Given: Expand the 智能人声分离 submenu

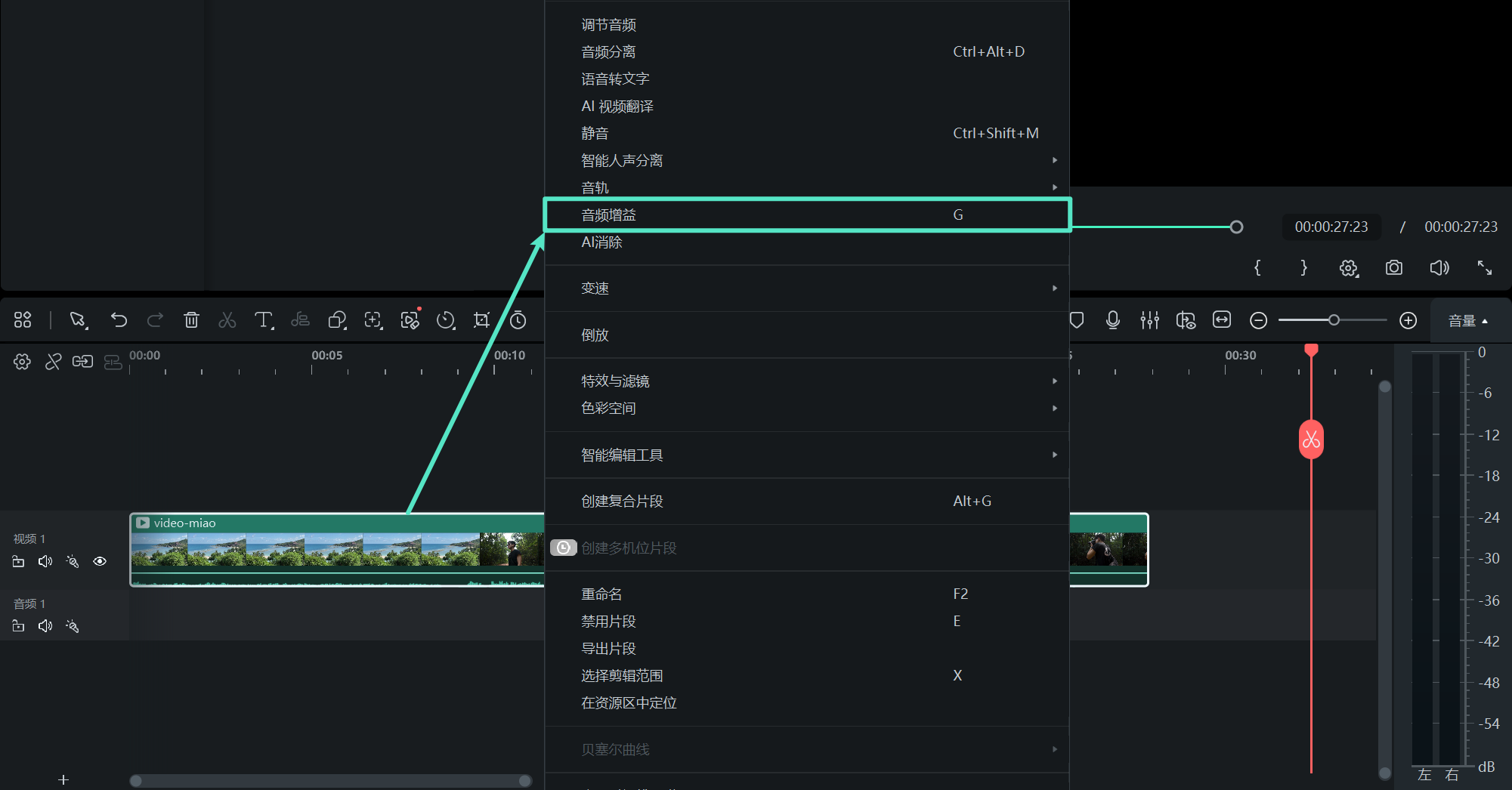Looking at the screenshot, I should pos(1055,159).
